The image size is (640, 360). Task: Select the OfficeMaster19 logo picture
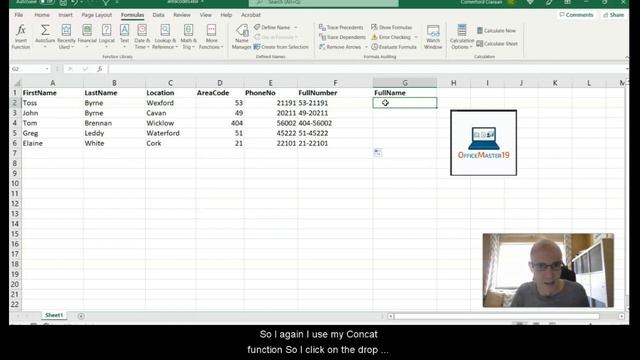point(483,142)
